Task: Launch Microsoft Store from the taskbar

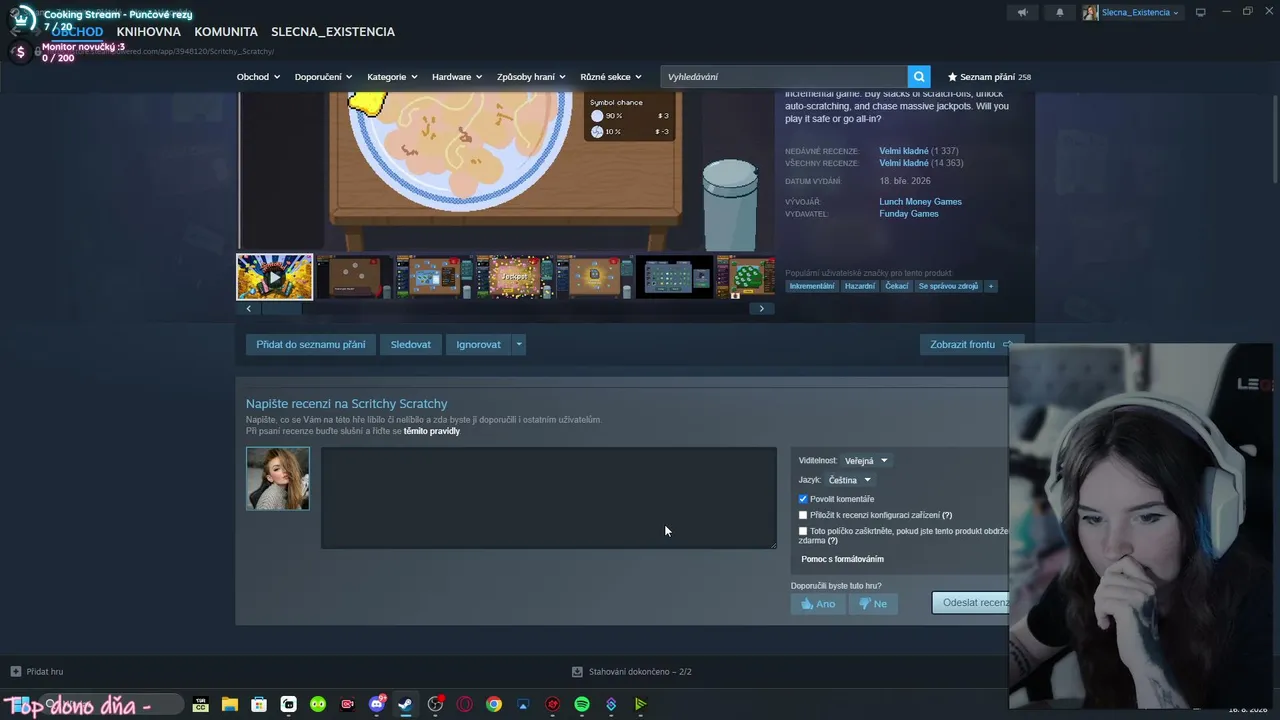Action: point(259,704)
